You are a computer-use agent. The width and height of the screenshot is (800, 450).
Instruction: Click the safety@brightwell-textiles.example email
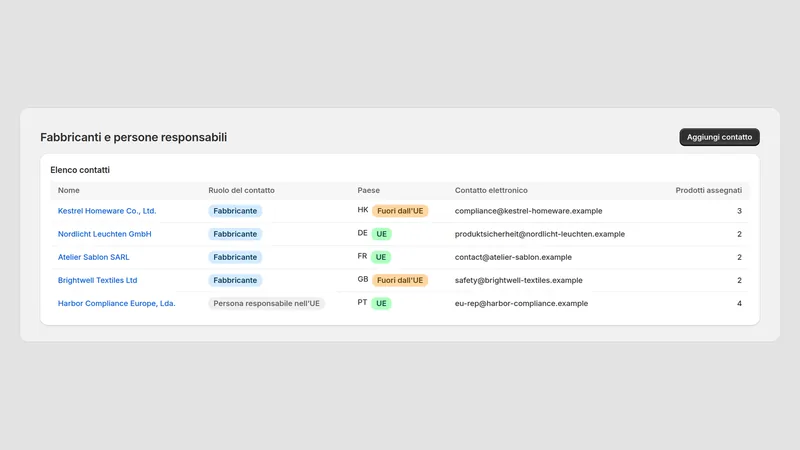[518, 280]
